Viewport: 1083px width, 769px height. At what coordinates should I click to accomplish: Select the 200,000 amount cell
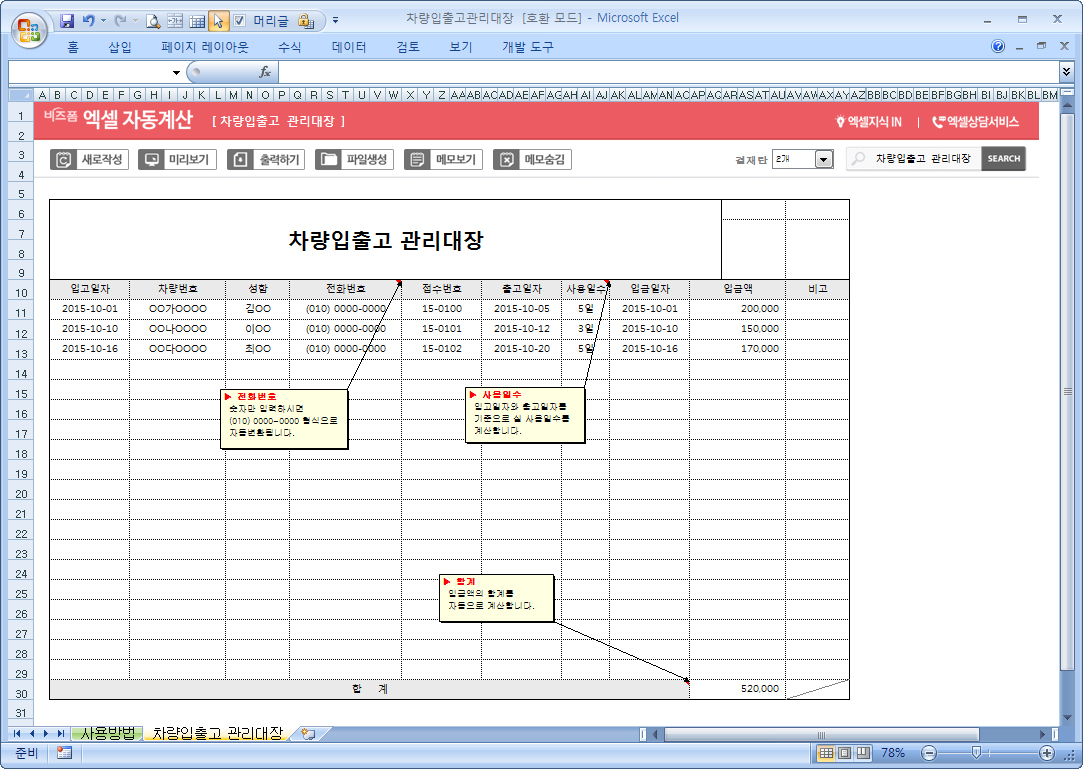[x=737, y=309]
